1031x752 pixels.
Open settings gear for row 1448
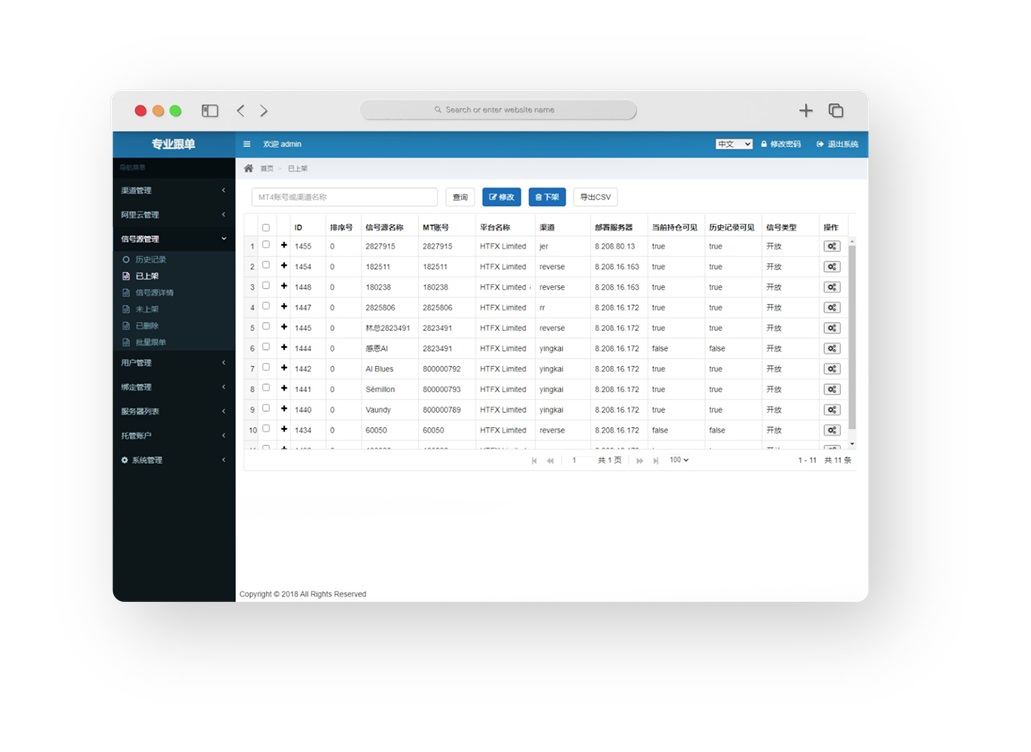[832, 287]
